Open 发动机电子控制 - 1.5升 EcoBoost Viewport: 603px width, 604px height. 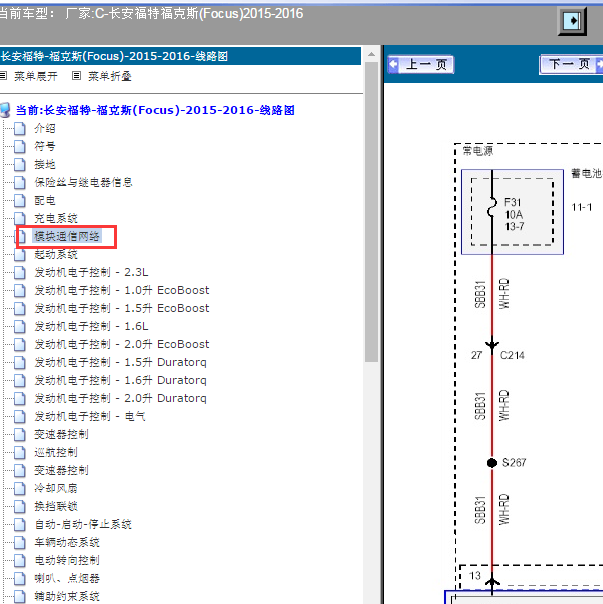[x=122, y=308]
